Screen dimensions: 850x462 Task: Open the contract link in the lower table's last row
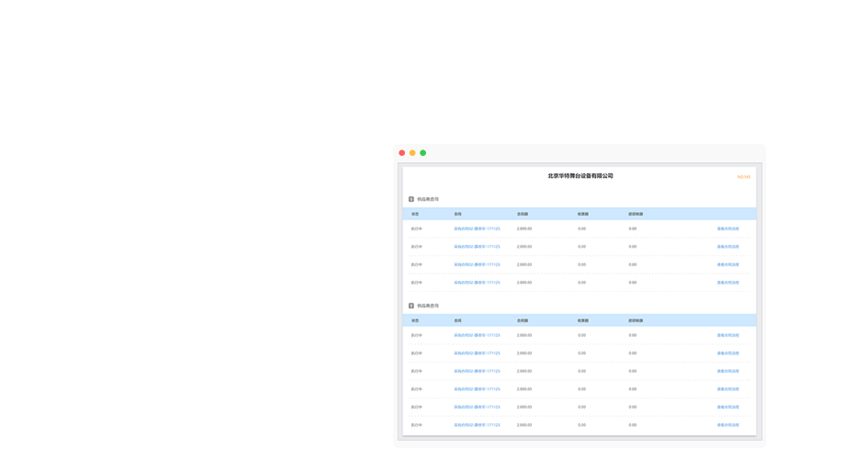point(477,425)
